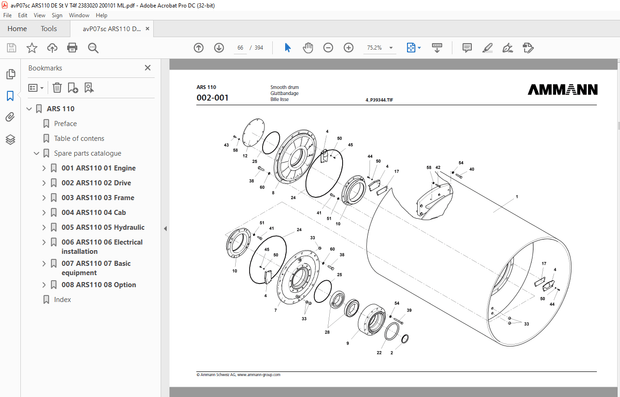The height and width of the screenshot is (397, 620).
Task: Expand 001 ARS110 01 Engine bookmark
Action: (x=44, y=168)
